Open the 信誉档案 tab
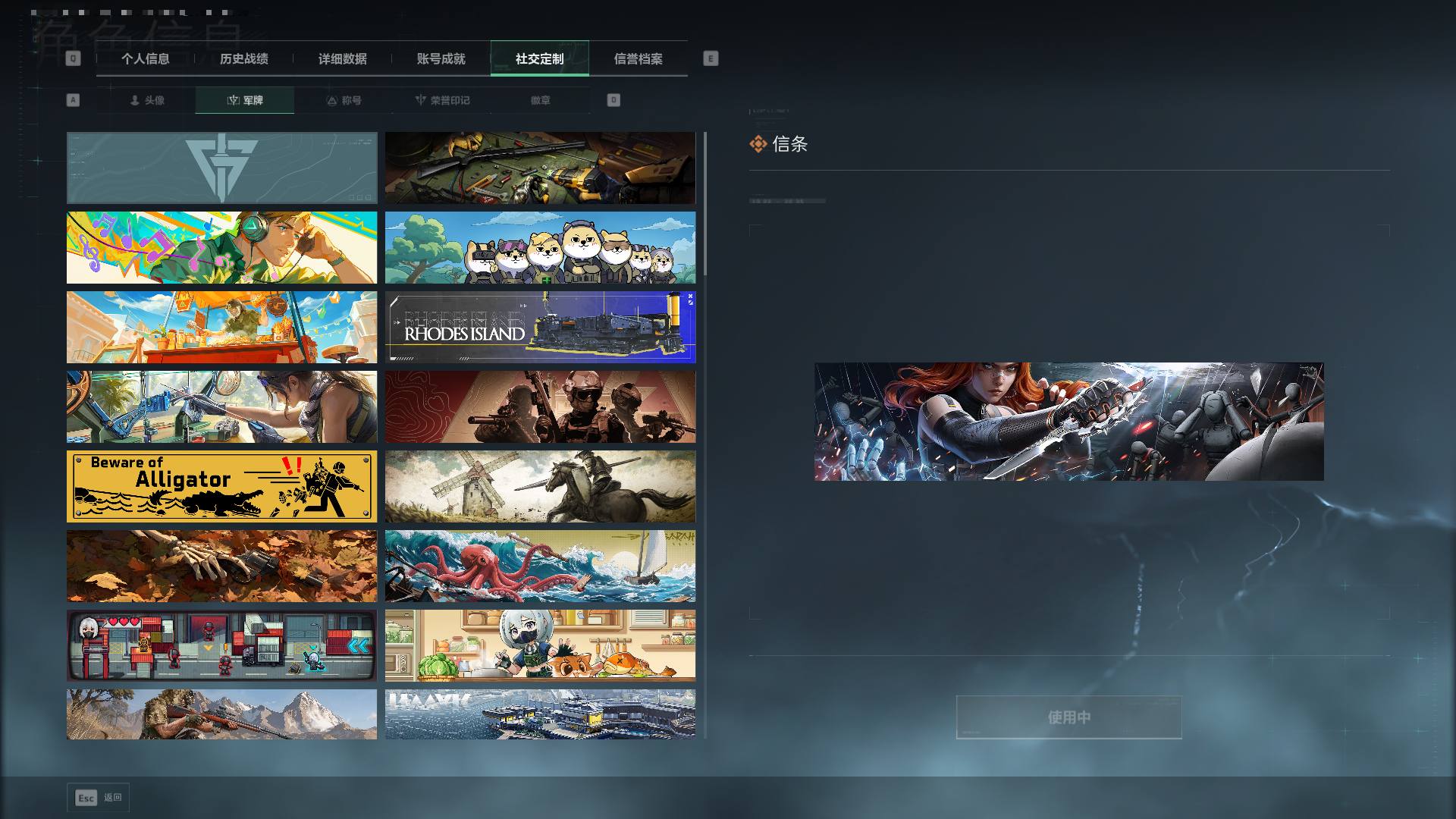 click(638, 58)
